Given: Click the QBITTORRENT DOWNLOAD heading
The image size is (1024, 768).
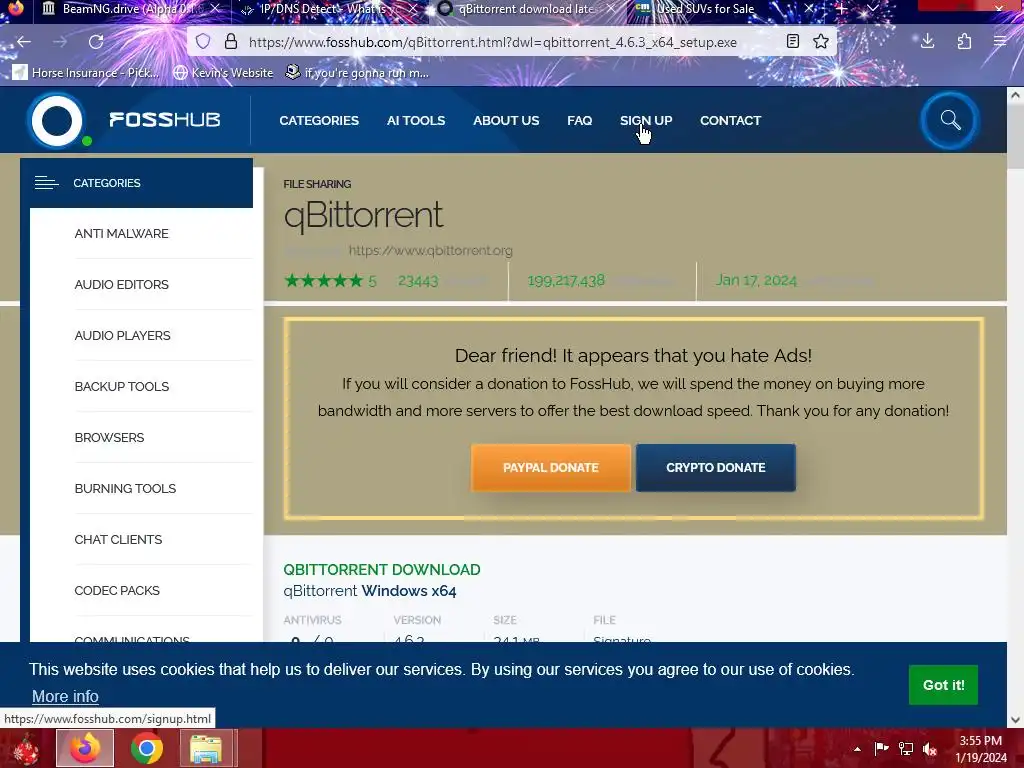Looking at the screenshot, I should pyautogui.click(x=381, y=569).
